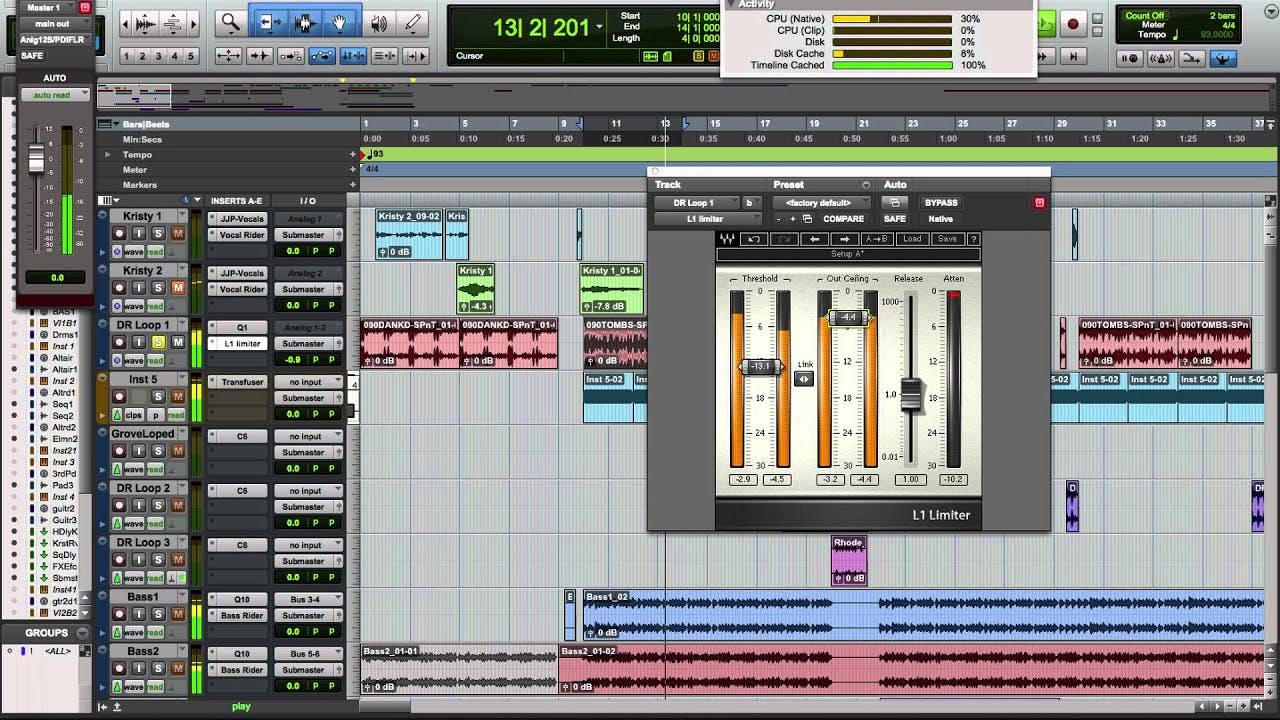Click the Threshold slider handle at -13.1
The height and width of the screenshot is (720, 1280).
pos(761,367)
